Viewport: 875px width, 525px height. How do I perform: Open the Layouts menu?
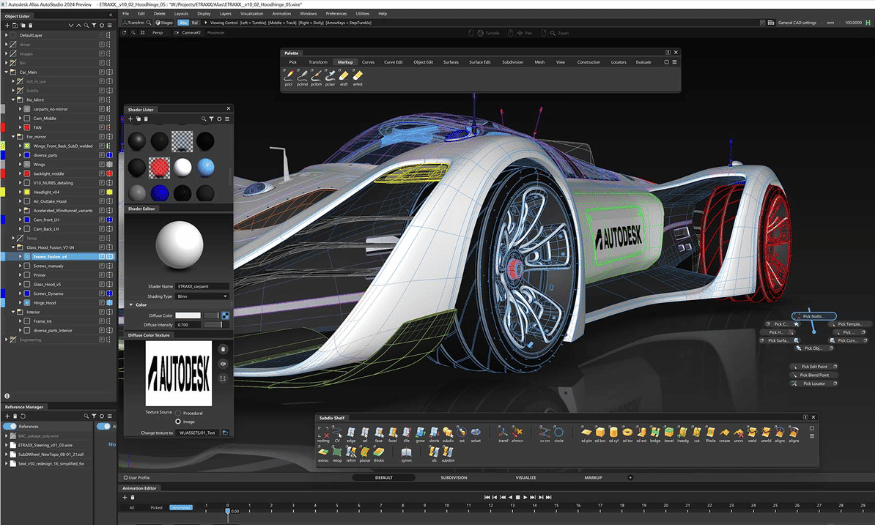pos(181,13)
